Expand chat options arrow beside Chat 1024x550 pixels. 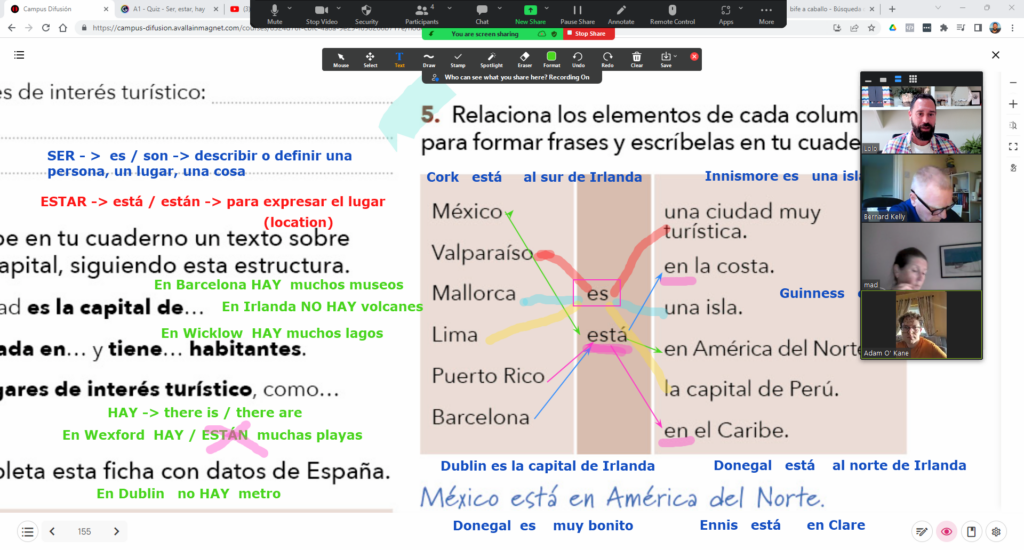click(500, 8)
